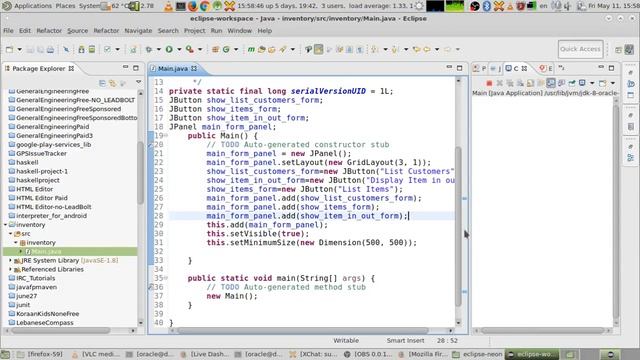
Task: Open the Run dropdown arrow
Action: (x=179, y=49)
